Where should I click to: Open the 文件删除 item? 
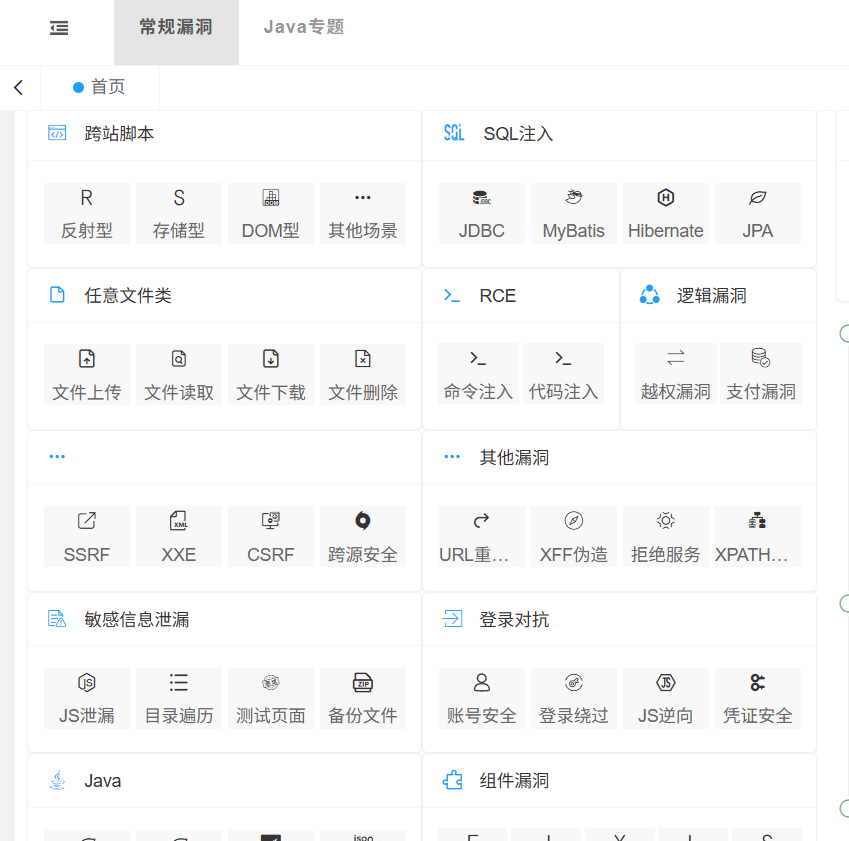tap(363, 374)
